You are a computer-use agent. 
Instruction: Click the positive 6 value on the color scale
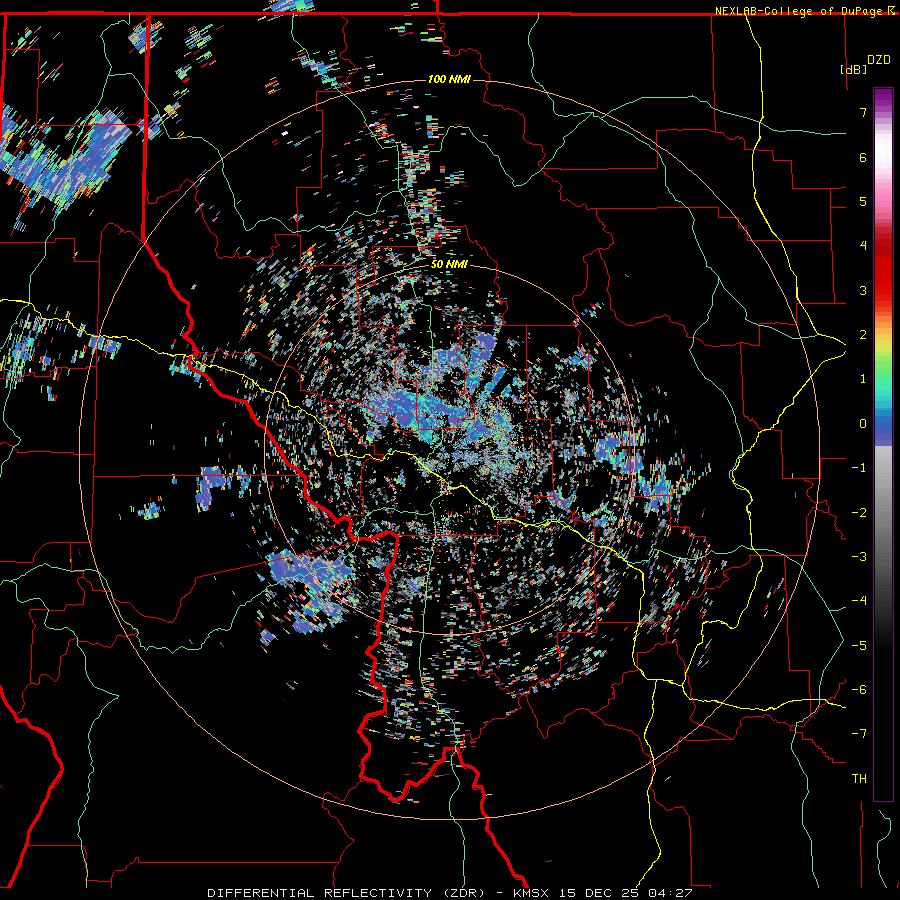click(863, 157)
